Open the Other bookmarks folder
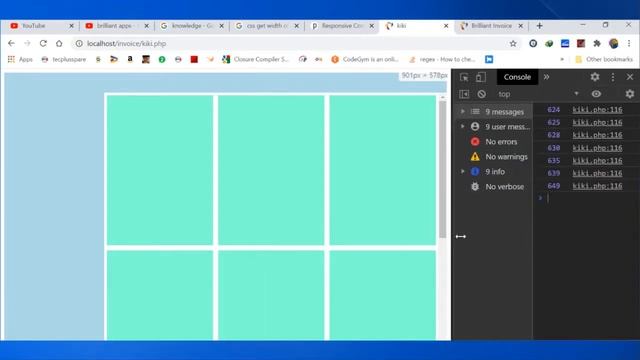This screenshot has height=360, width=640. click(x=604, y=59)
